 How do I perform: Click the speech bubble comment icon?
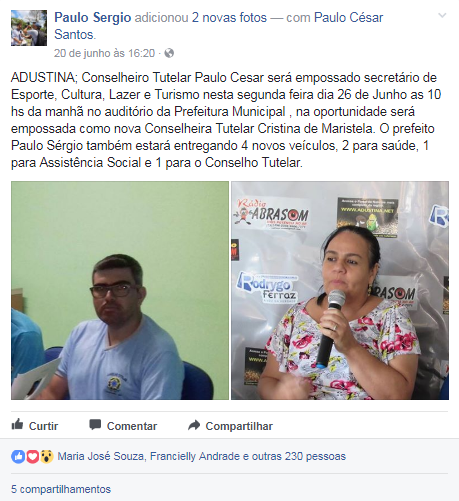tap(95, 425)
